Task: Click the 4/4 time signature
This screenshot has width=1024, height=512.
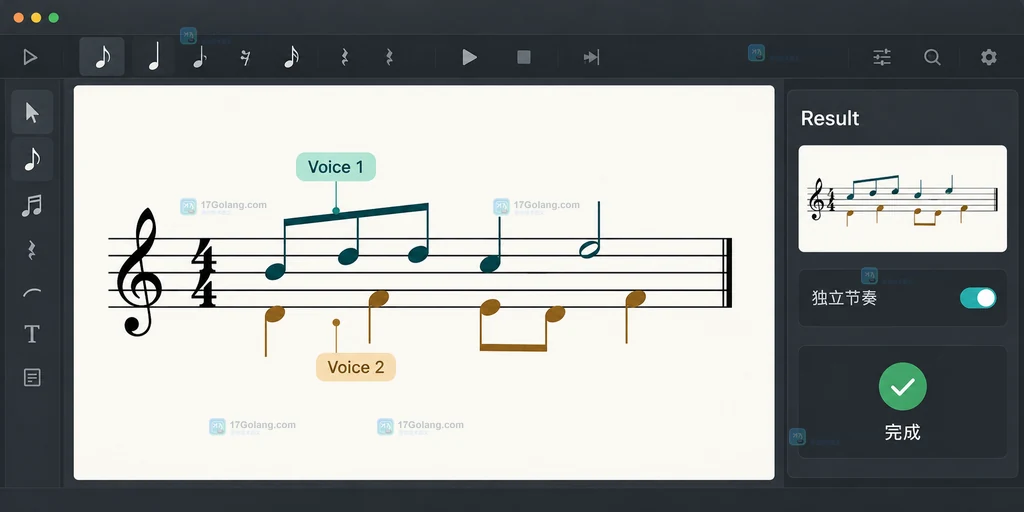Action: (204, 273)
